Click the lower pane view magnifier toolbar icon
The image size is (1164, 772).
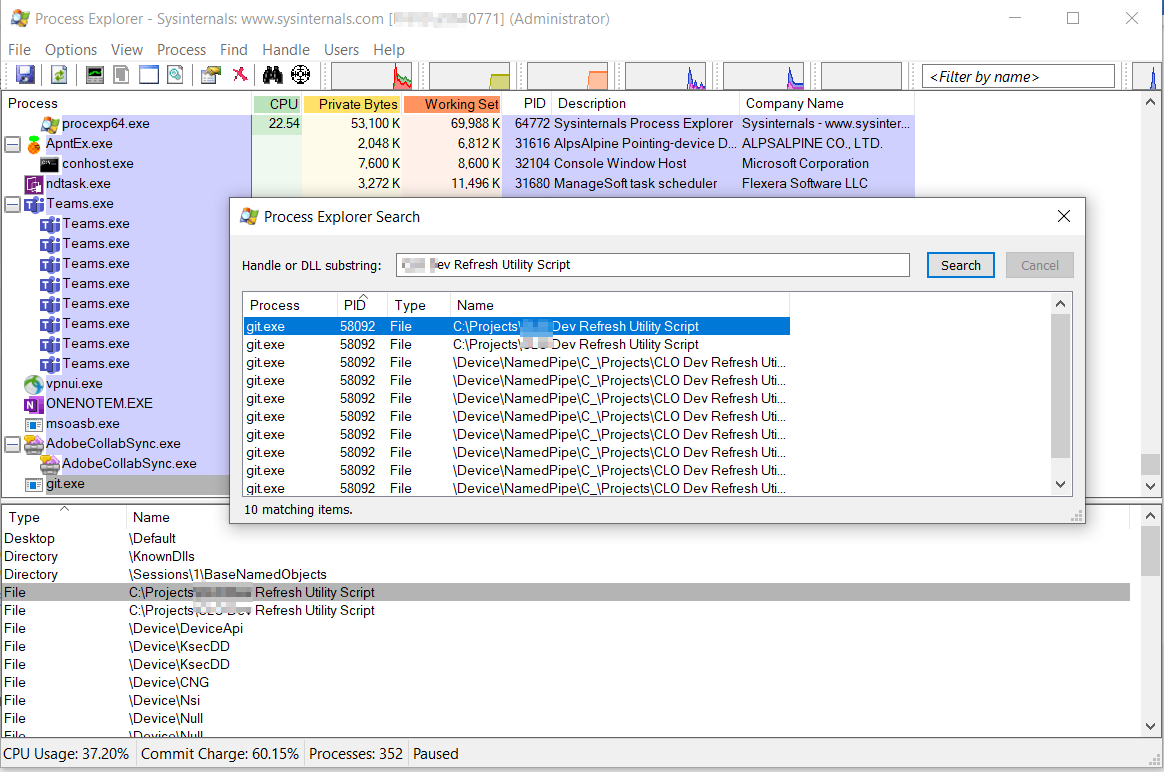(x=175, y=75)
